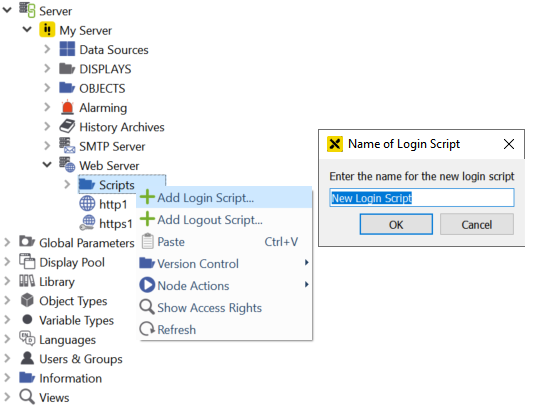Click the Node Actions play icon
This screenshot has height=411, width=533.
(x=147, y=285)
